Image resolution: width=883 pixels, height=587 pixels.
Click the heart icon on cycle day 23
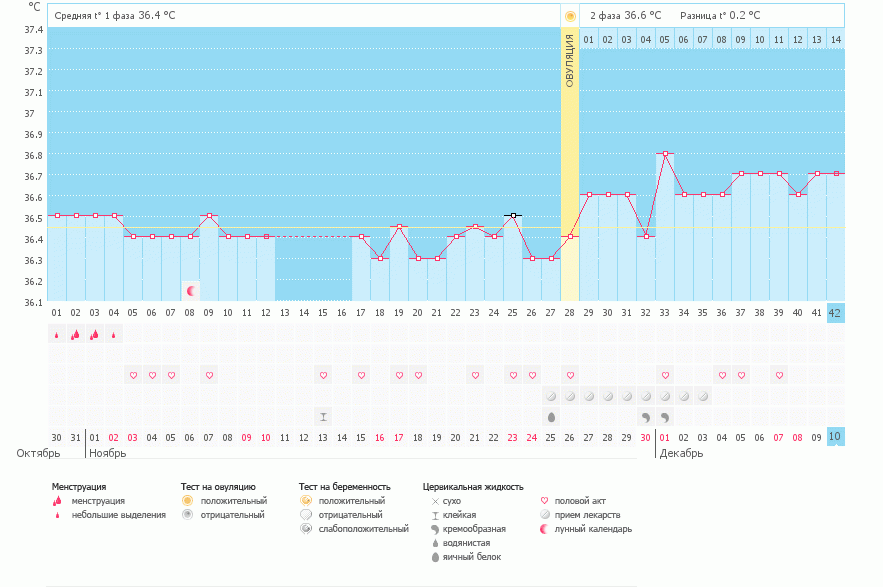coord(475,375)
